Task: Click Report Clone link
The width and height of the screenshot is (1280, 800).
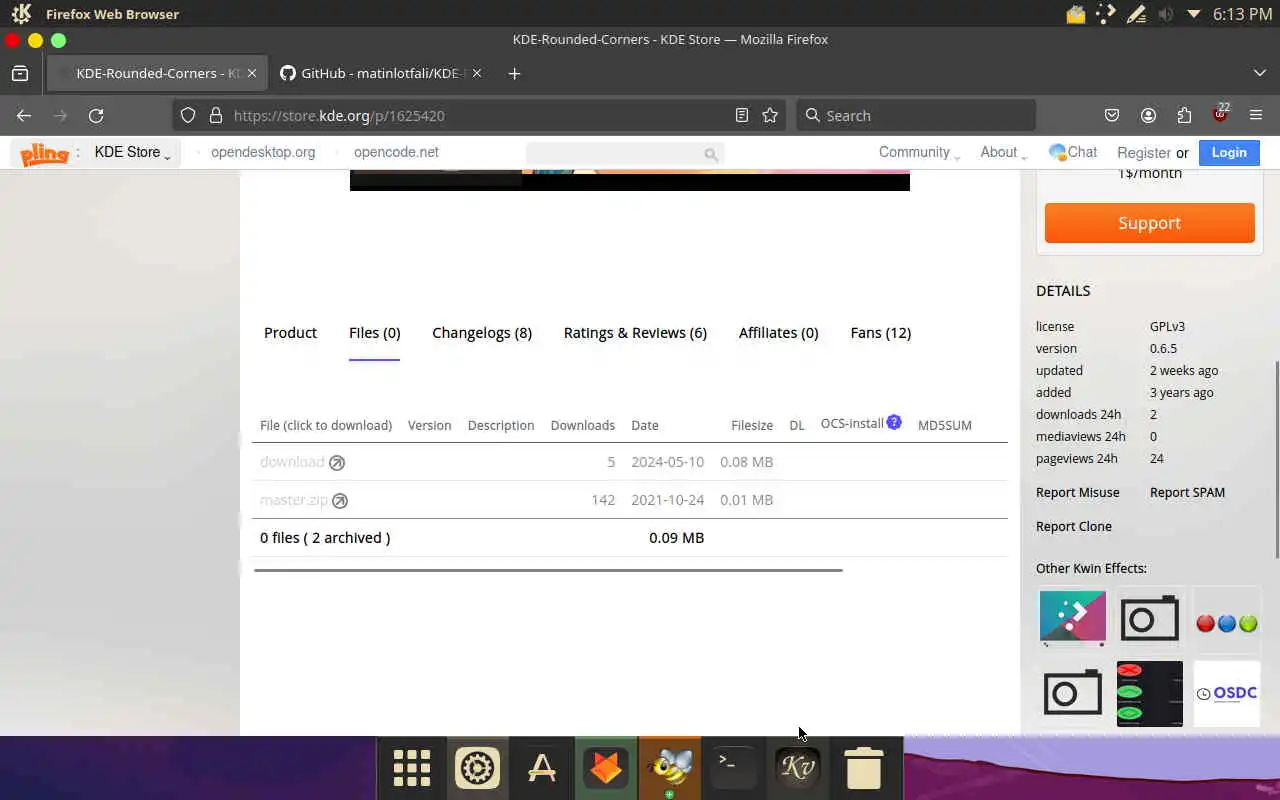Action: click(x=1074, y=526)
